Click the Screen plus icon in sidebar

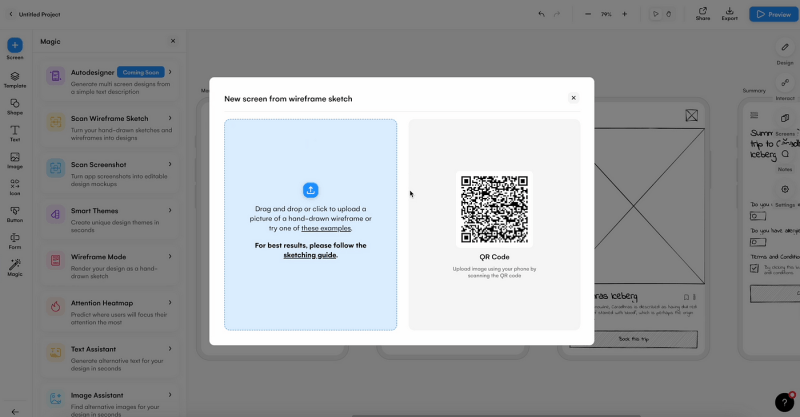(x=15, y=45)
